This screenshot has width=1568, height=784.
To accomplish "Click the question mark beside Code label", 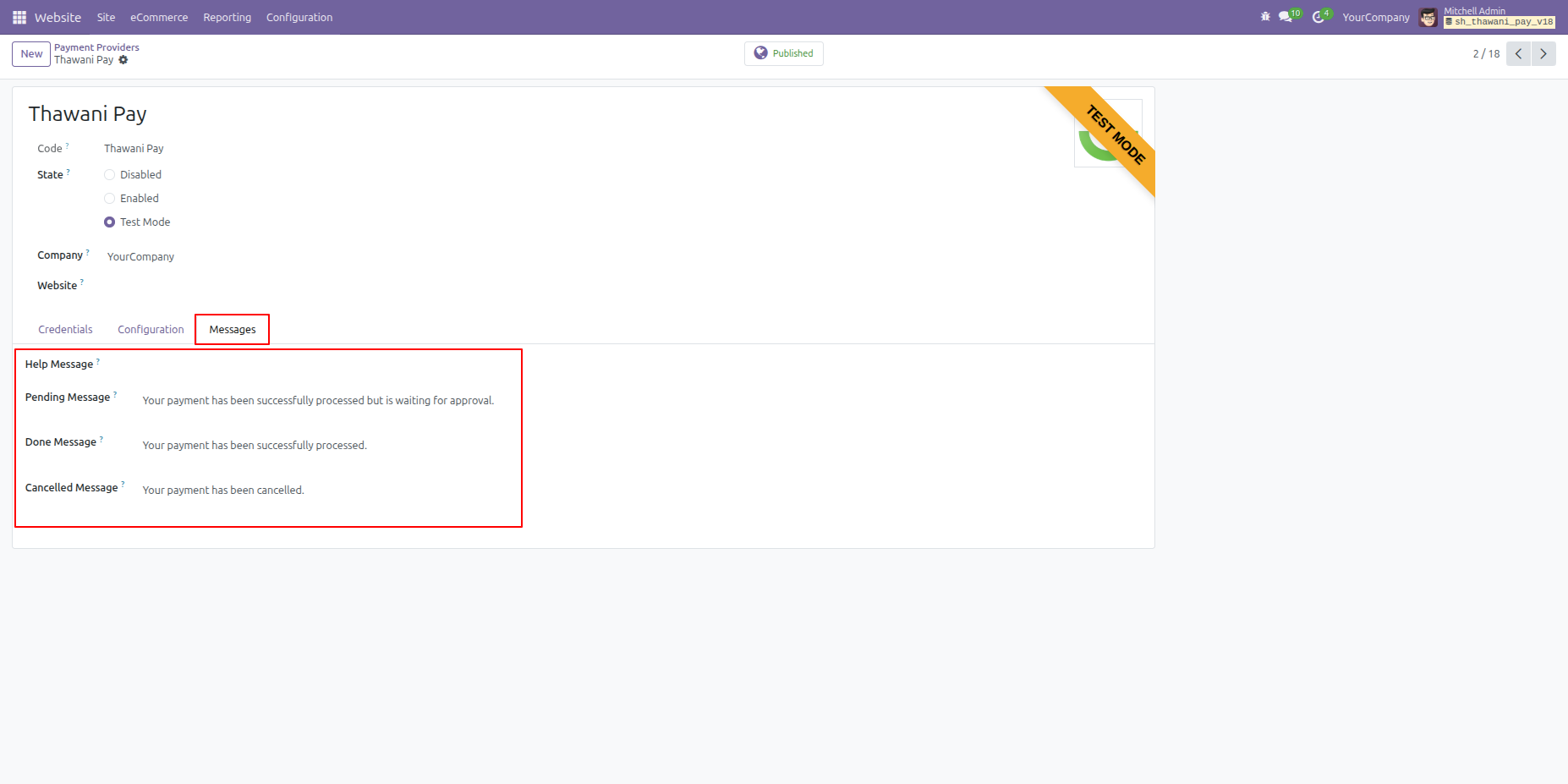I will pyautogui.click(x=68, y=145).
